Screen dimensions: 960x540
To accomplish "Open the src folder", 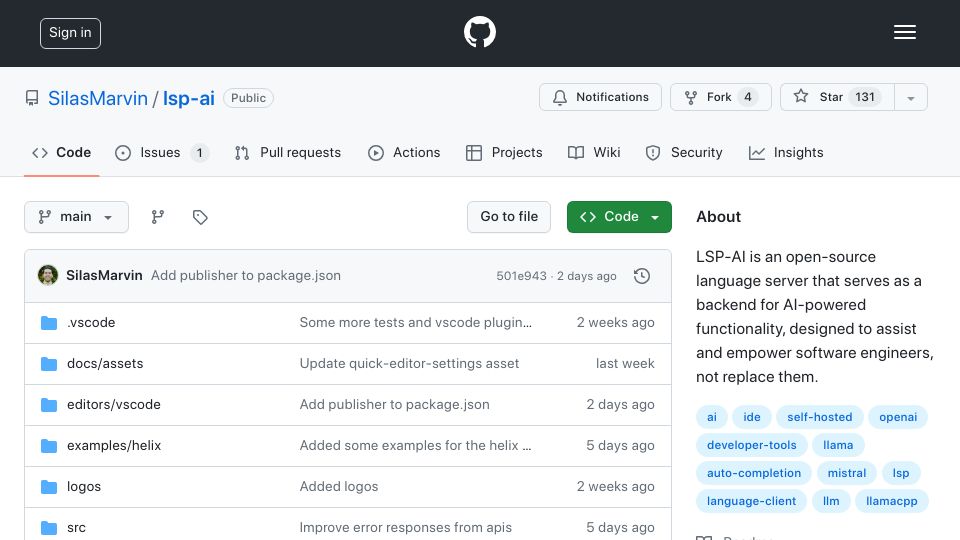I will pyautogui.click(x=77, y=528).
